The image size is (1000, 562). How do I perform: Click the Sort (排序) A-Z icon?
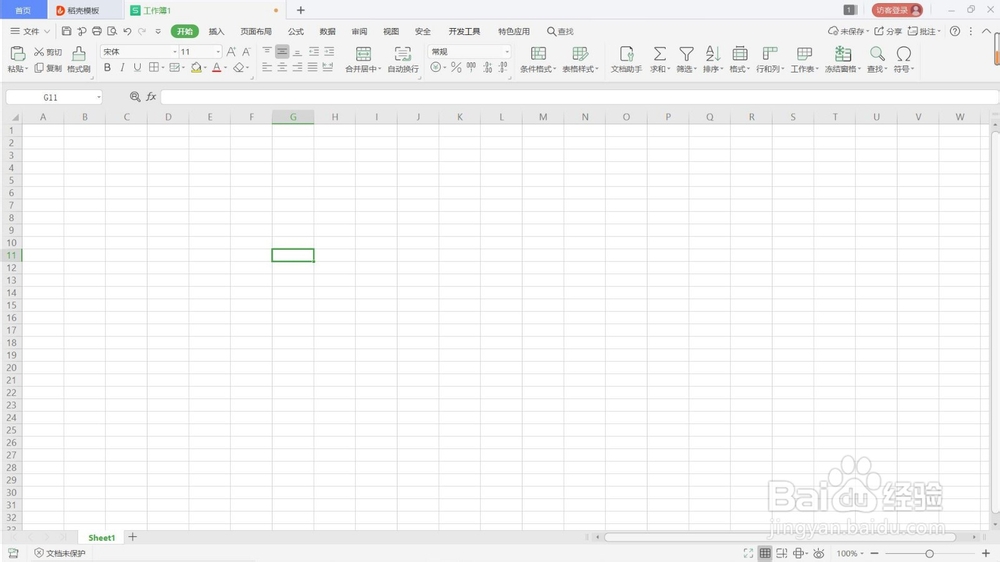[712, 54]
